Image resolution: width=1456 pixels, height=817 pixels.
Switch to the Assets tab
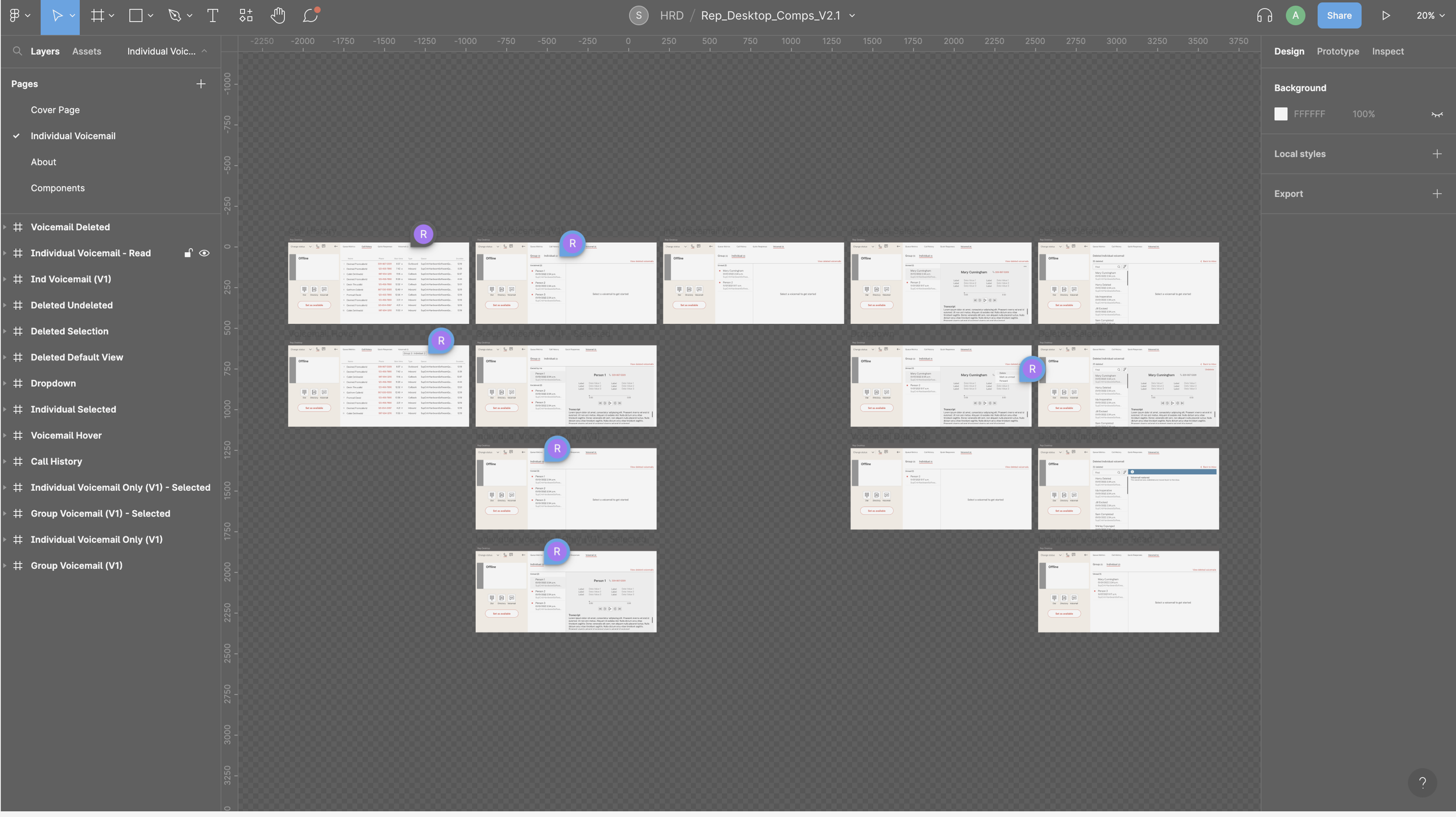86,51
